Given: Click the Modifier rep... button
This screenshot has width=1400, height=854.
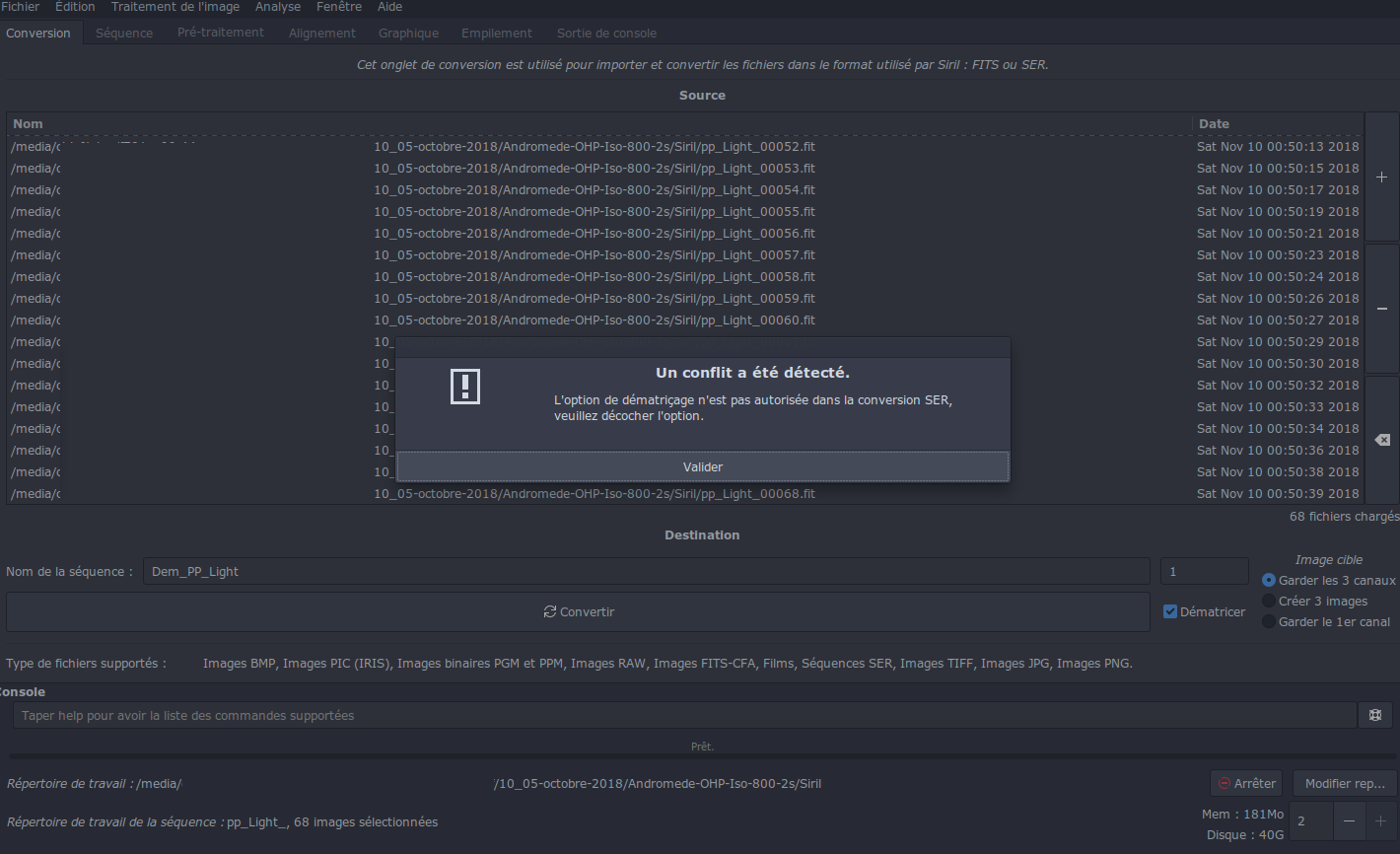Looking at the screenshot, I should click(1344, 783).
